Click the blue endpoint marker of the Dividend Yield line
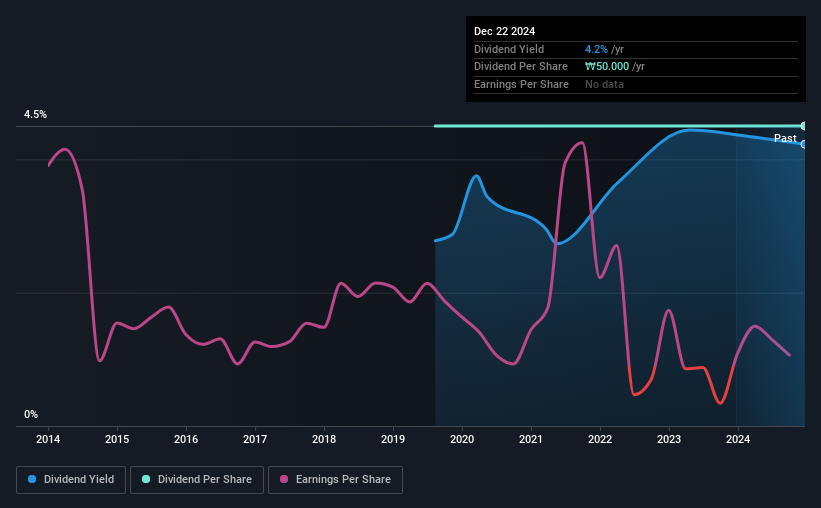This screenshot has height=508, width=821. pyautogui.click(x=804, y=145)
